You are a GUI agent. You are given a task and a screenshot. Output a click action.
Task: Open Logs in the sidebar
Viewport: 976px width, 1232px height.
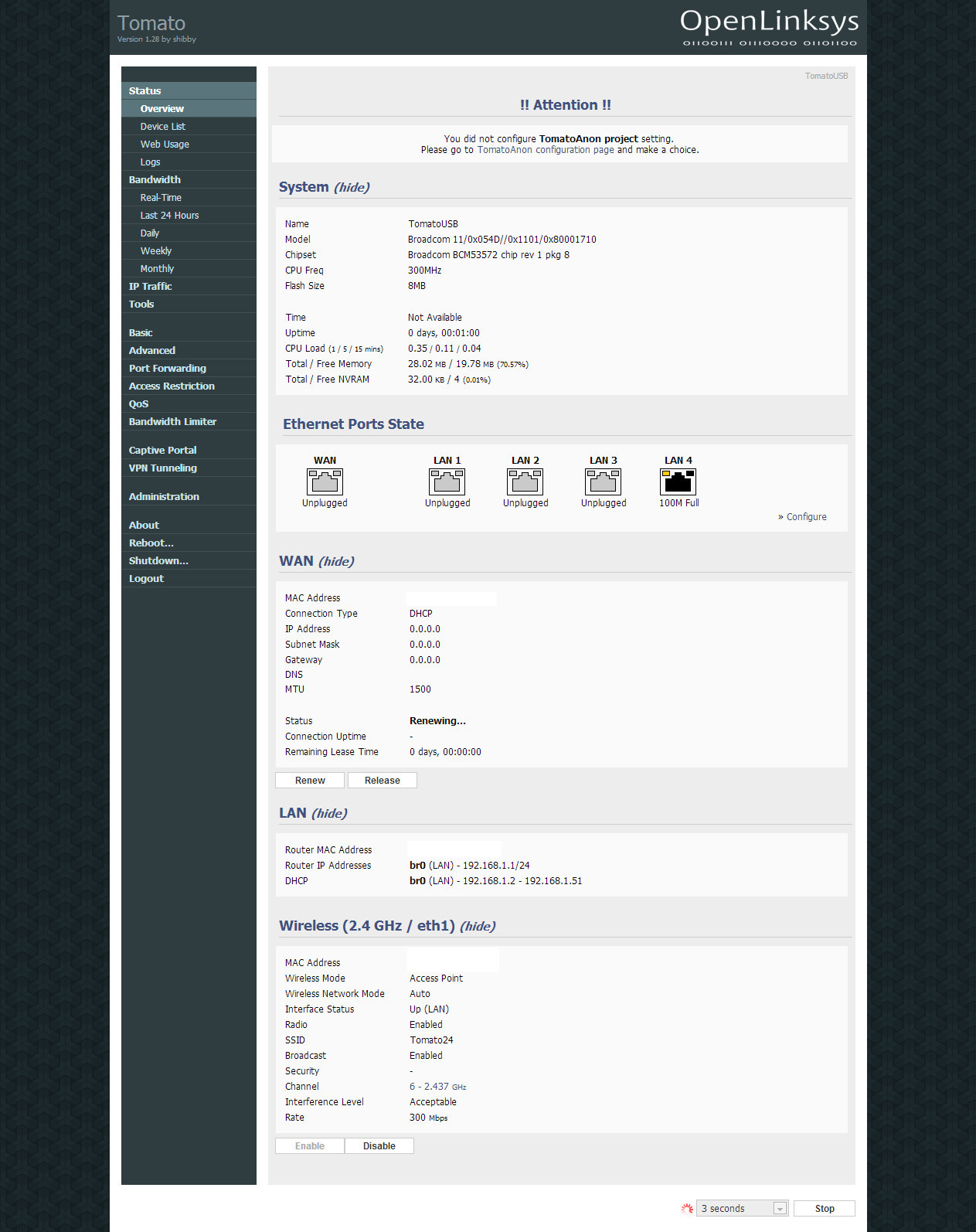coord(189,162)
